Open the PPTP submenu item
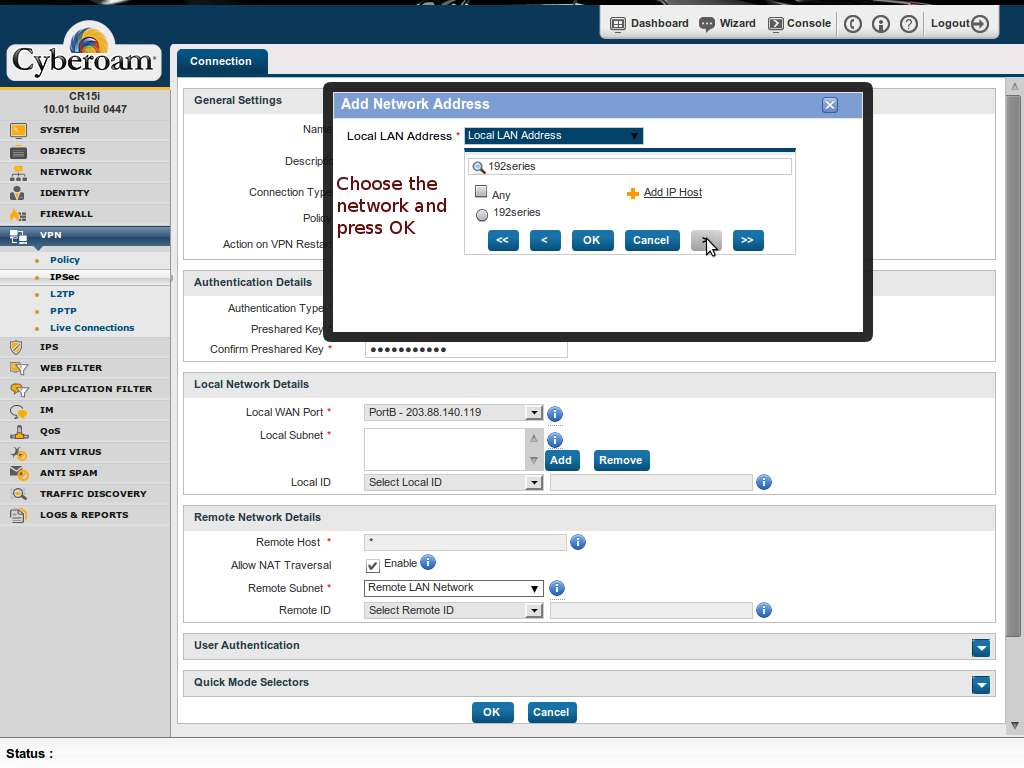 point(63,311)
